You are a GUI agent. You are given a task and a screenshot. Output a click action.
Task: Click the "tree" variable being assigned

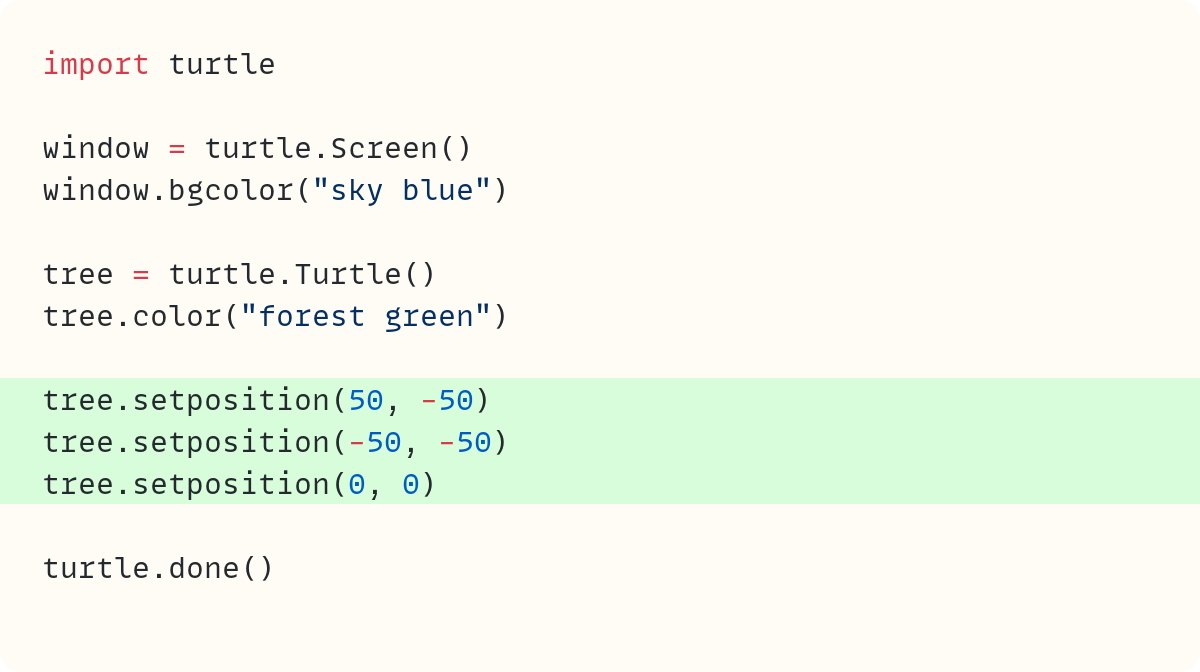[78, 275]
